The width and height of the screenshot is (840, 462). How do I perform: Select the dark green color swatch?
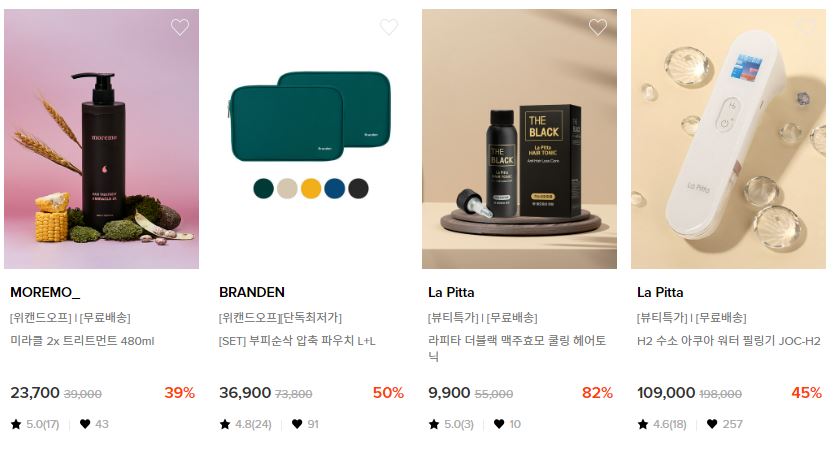coord(264,189)
